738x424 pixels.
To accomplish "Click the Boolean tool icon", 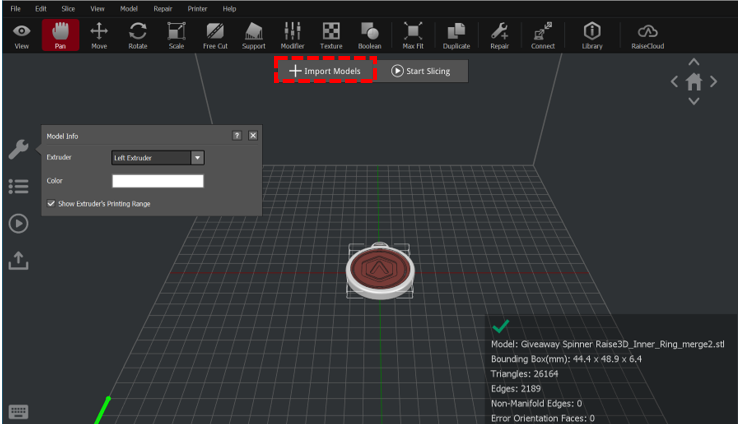I will (369, 35).
